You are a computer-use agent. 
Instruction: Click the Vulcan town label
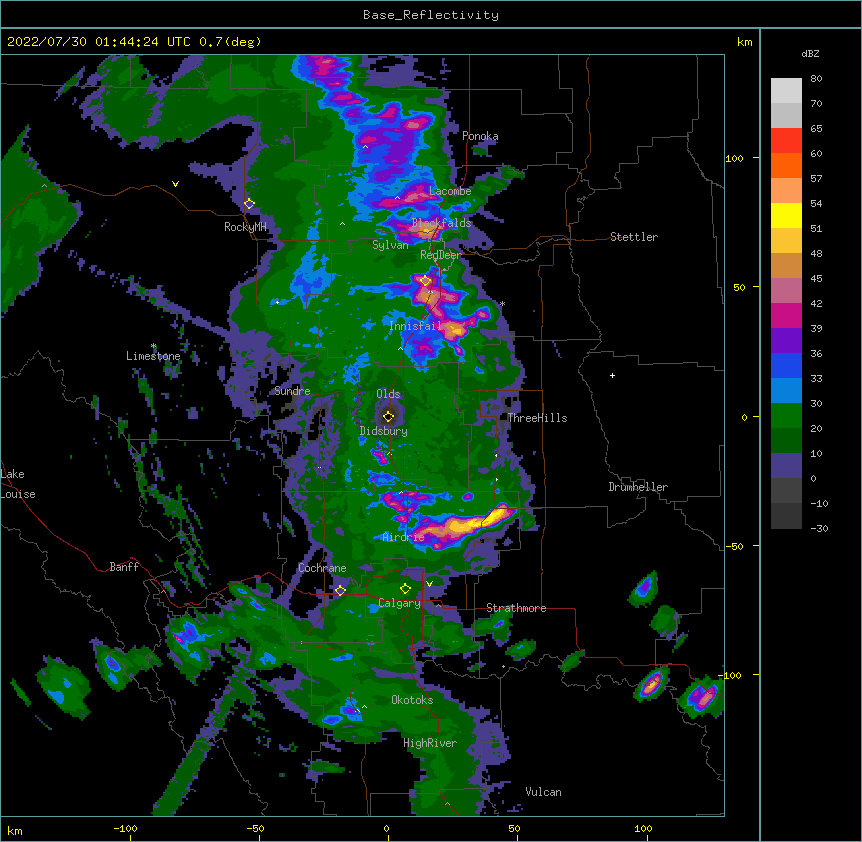543,792
